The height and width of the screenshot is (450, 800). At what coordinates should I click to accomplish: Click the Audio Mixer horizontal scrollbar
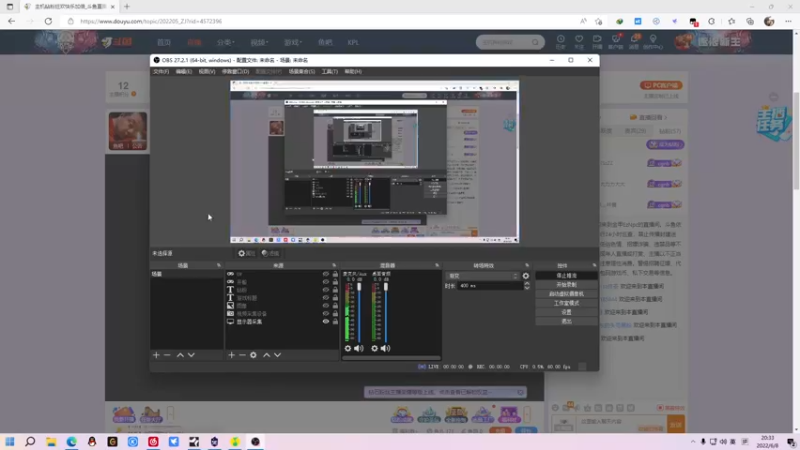(x=391, y=358)
